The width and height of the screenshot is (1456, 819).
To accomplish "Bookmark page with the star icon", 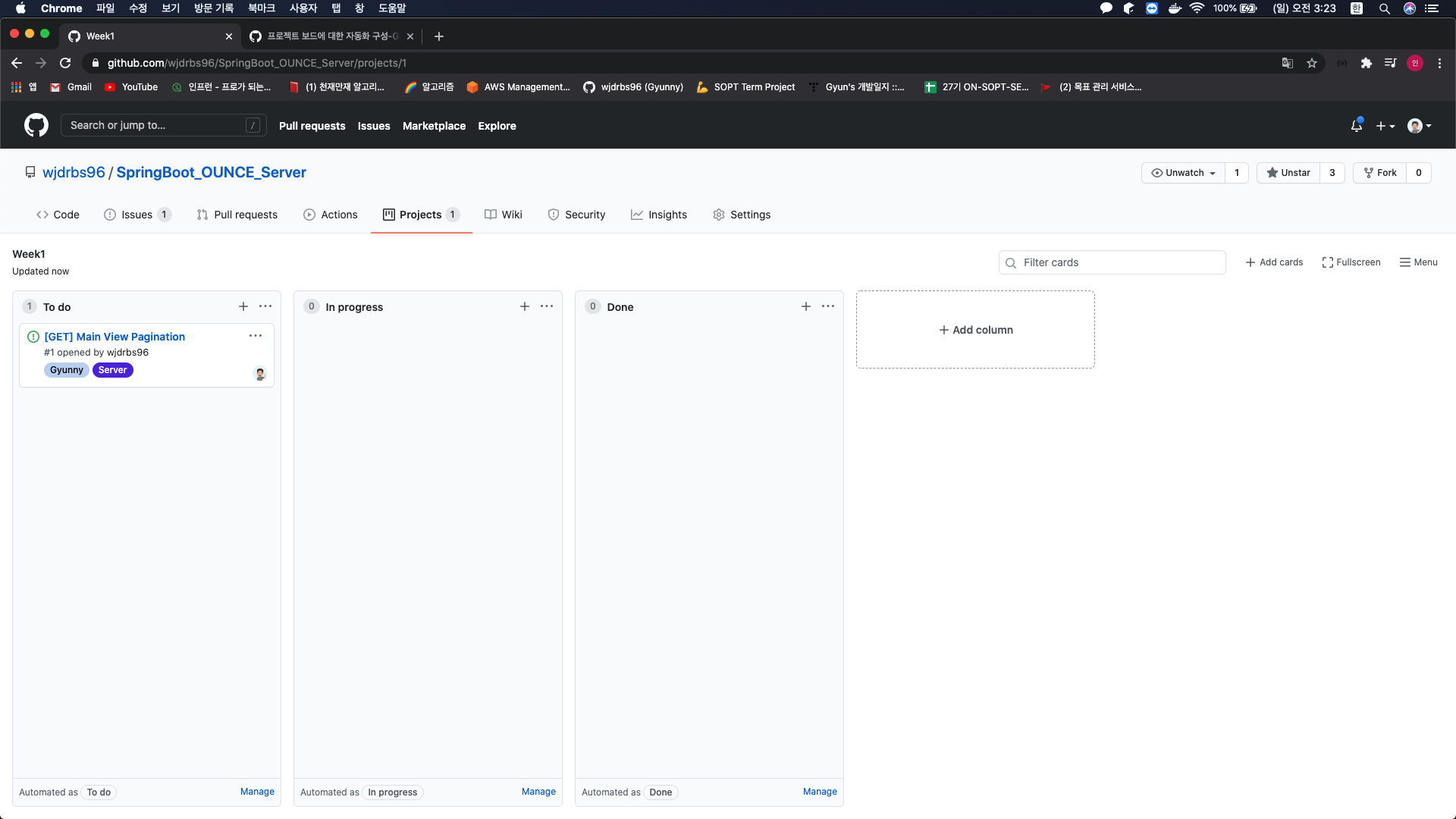I will pyautogui.click(x=1312, y=63).
